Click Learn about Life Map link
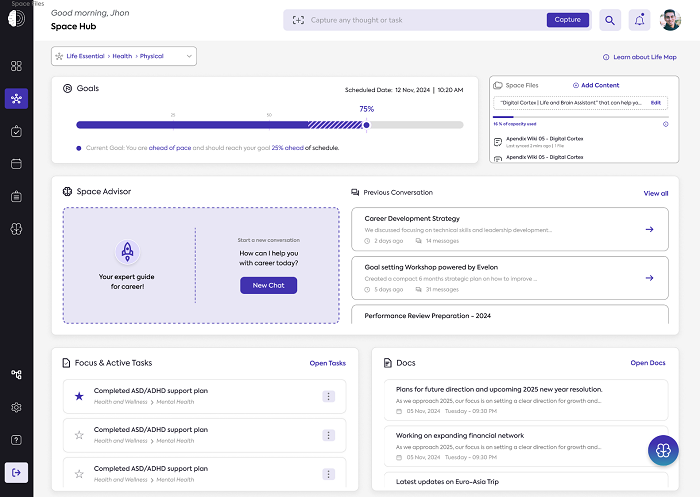Viewport: 700px width, 497px height. (640, 57)
